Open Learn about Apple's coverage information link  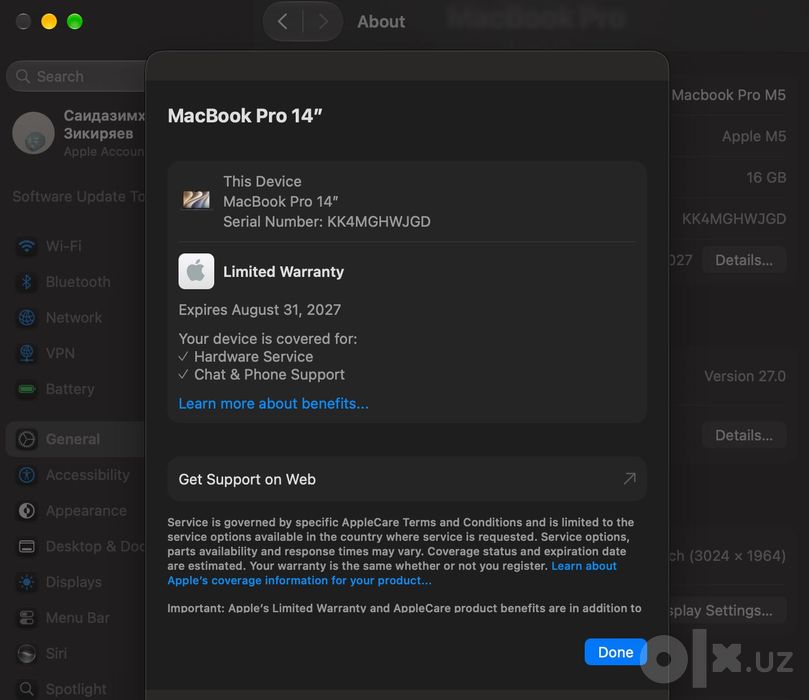(x=392, y=573)
